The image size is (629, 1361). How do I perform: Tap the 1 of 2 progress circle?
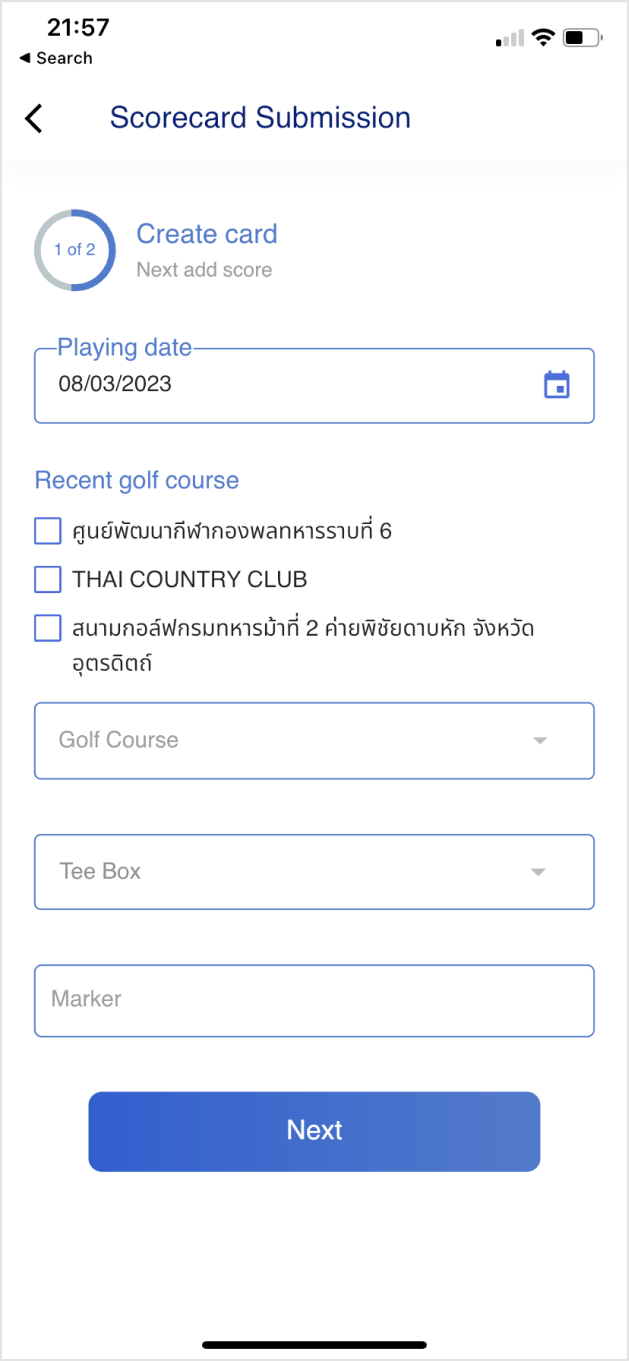(75, 250)
